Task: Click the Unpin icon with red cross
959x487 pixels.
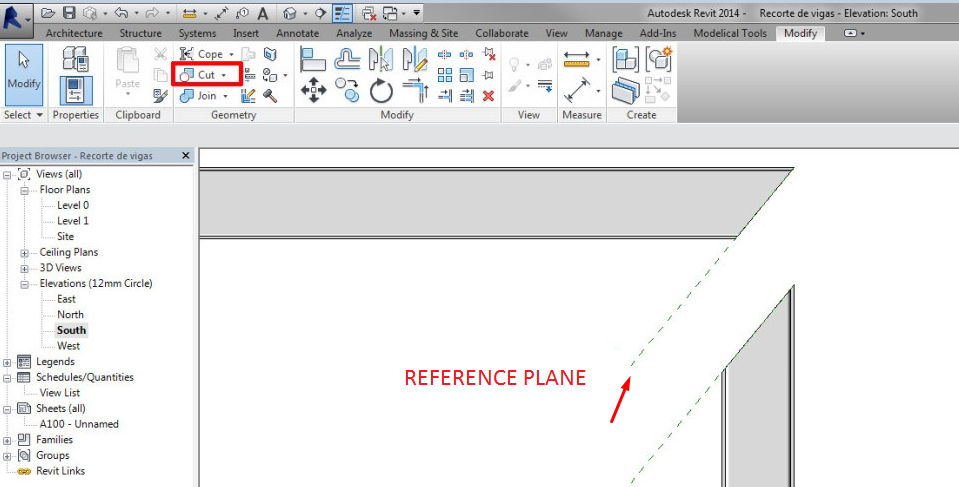Action: tap(488, 54)
